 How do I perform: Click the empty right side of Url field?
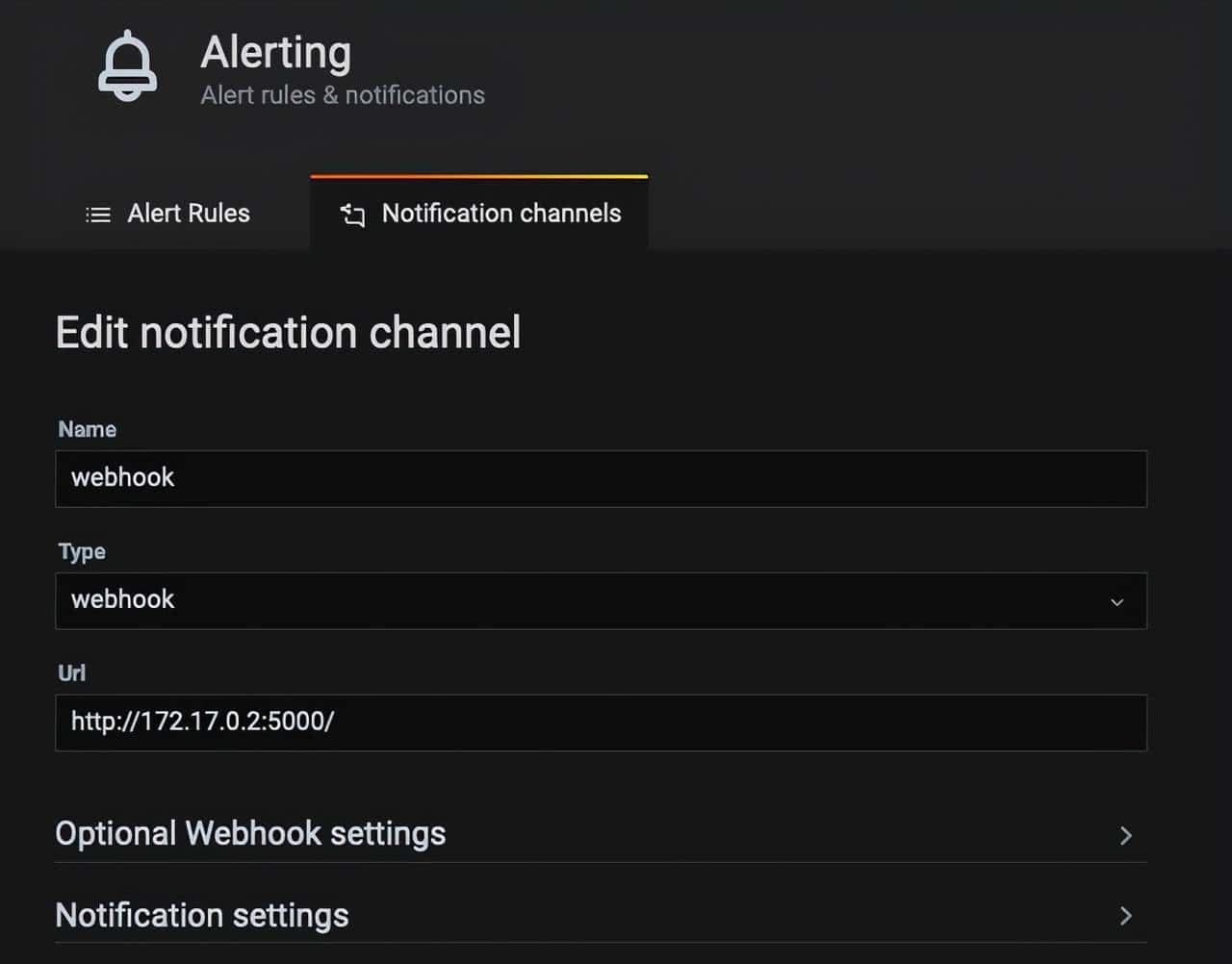866,723
